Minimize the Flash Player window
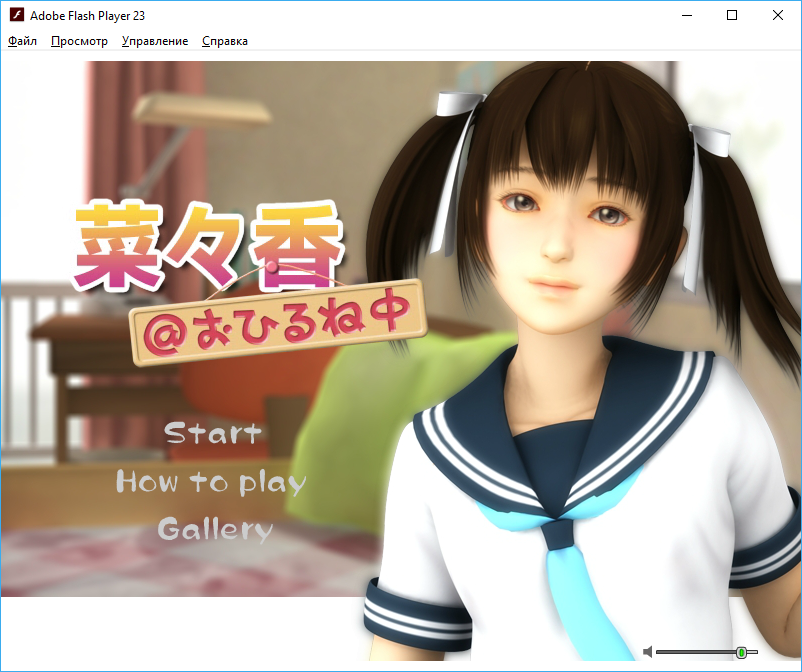Image resolution: width=802 pixels, height=672 pixels. click(x=686, y=16)
